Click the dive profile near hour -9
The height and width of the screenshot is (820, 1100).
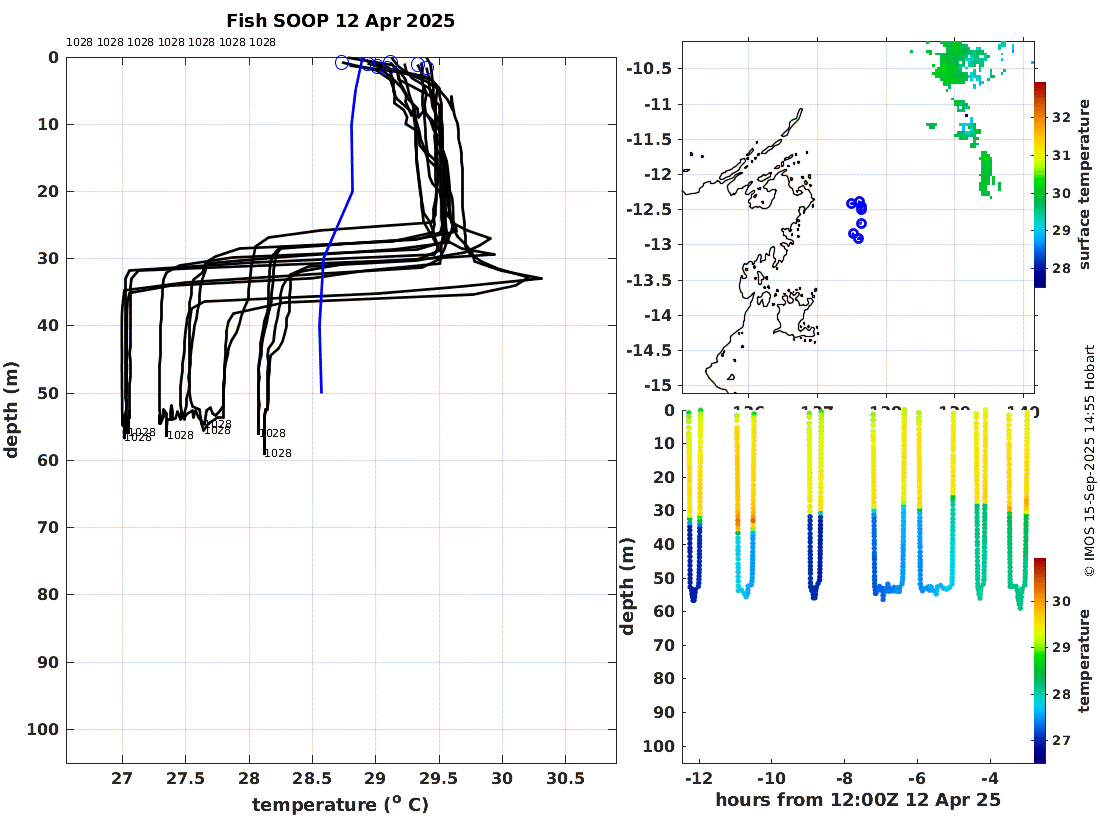click(x=814, y=505)
